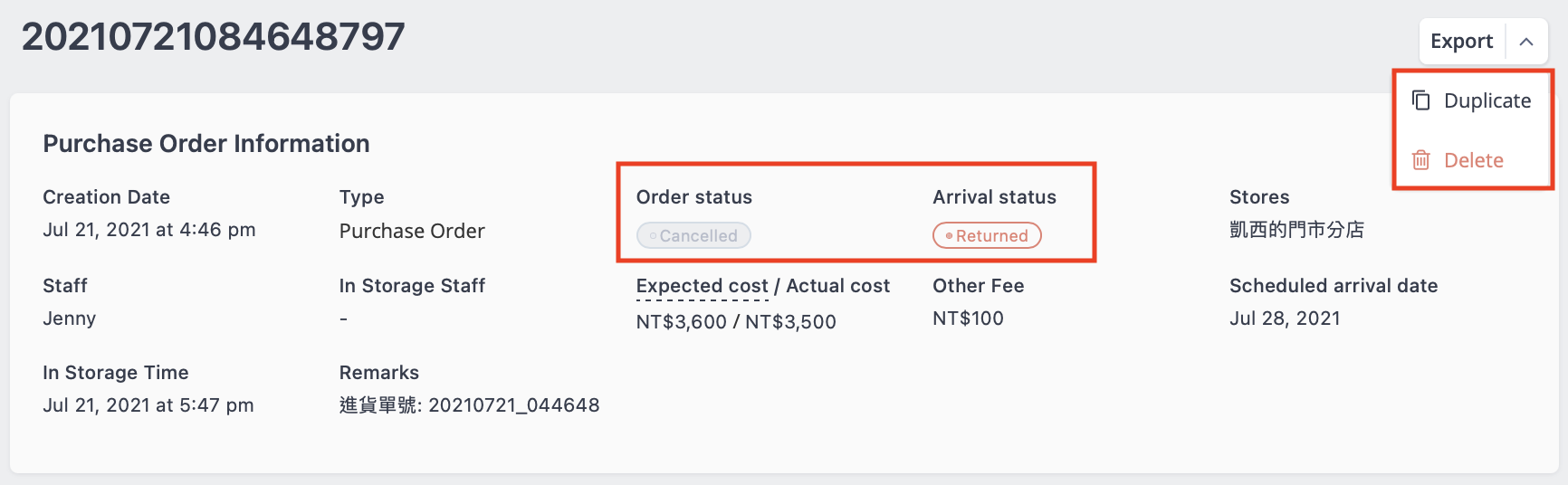Click the Duplicate copy icon

click(1421, 100)
